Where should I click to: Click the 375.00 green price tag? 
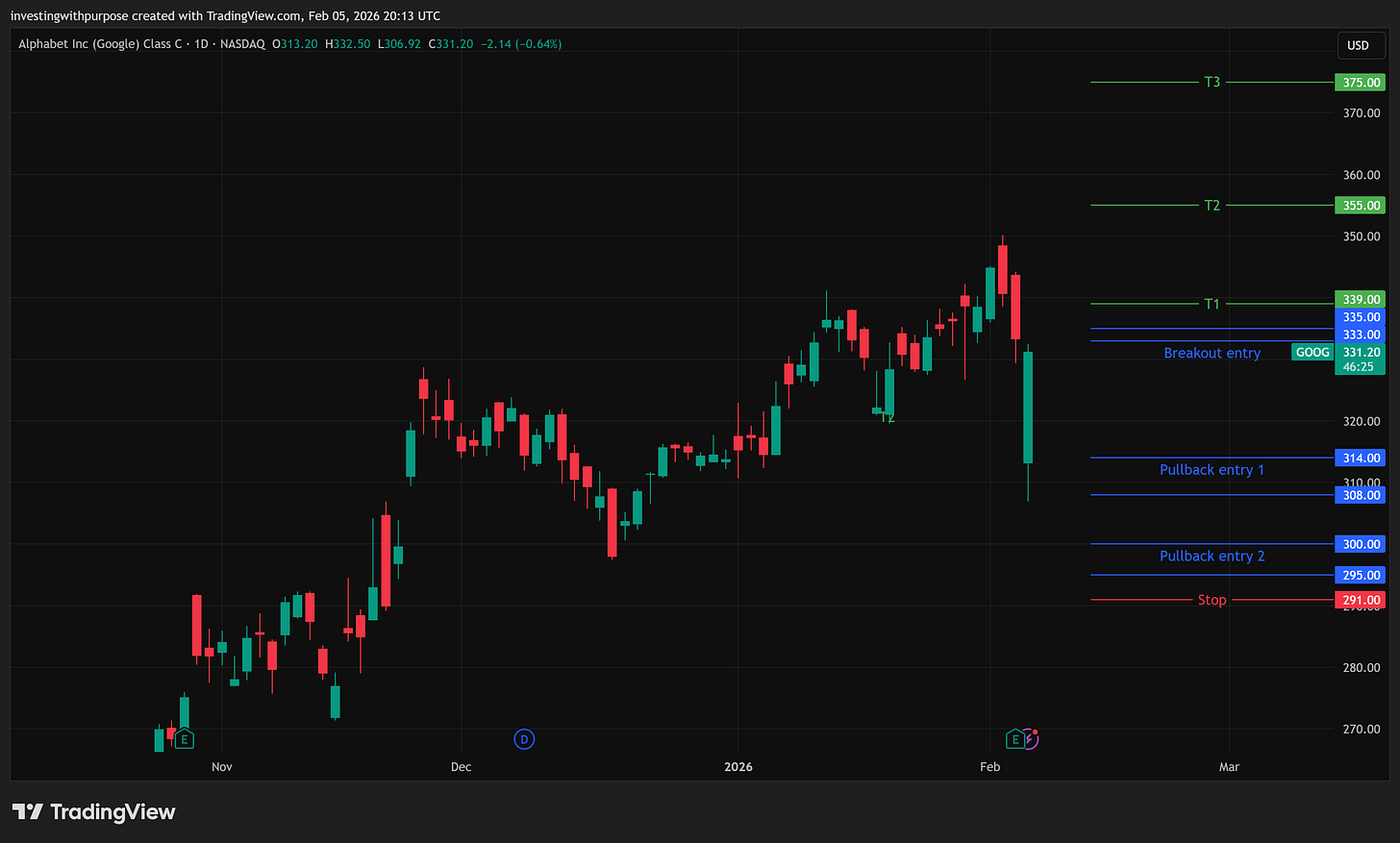click(x=1361, y=83)
